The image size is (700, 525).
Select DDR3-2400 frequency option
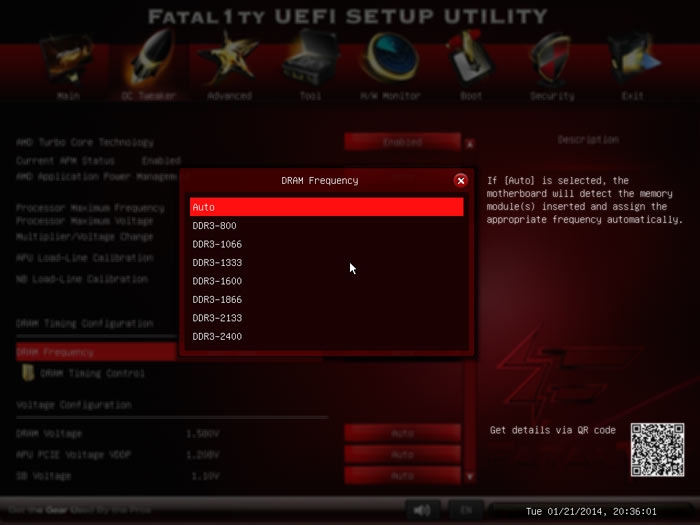[326, 336]
